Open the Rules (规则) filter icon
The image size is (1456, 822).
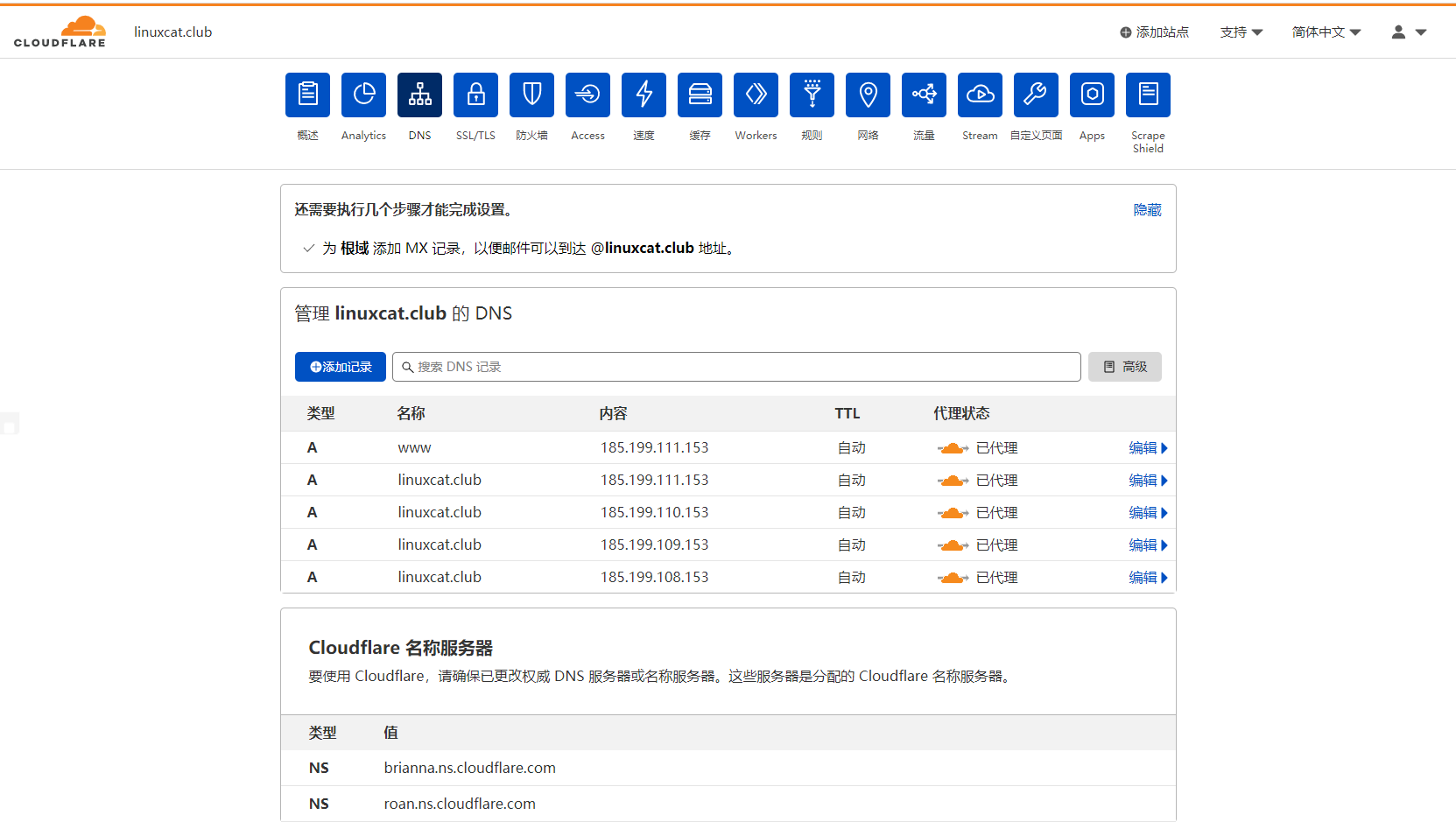pyautogui.click(x=812, y=95)
